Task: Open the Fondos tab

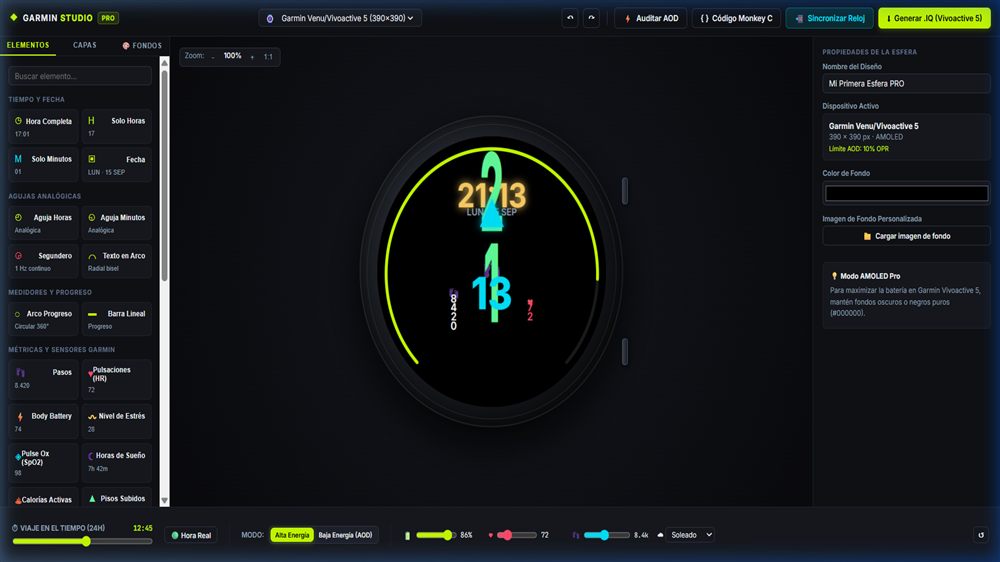Action: (142, 45)
